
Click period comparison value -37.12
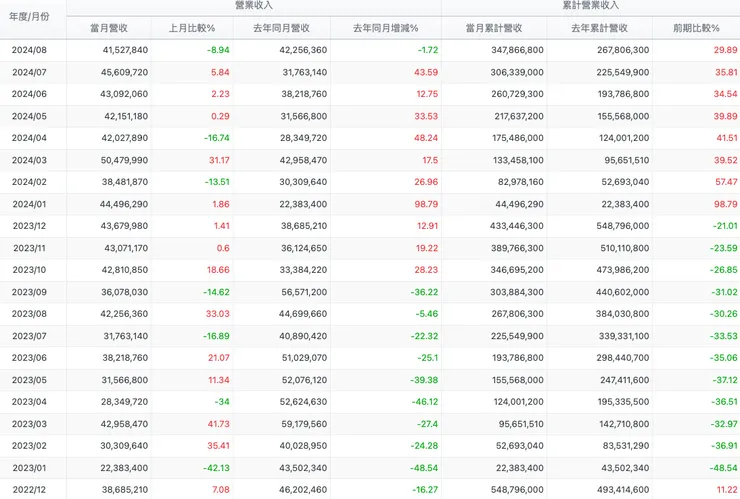[724, 380]
